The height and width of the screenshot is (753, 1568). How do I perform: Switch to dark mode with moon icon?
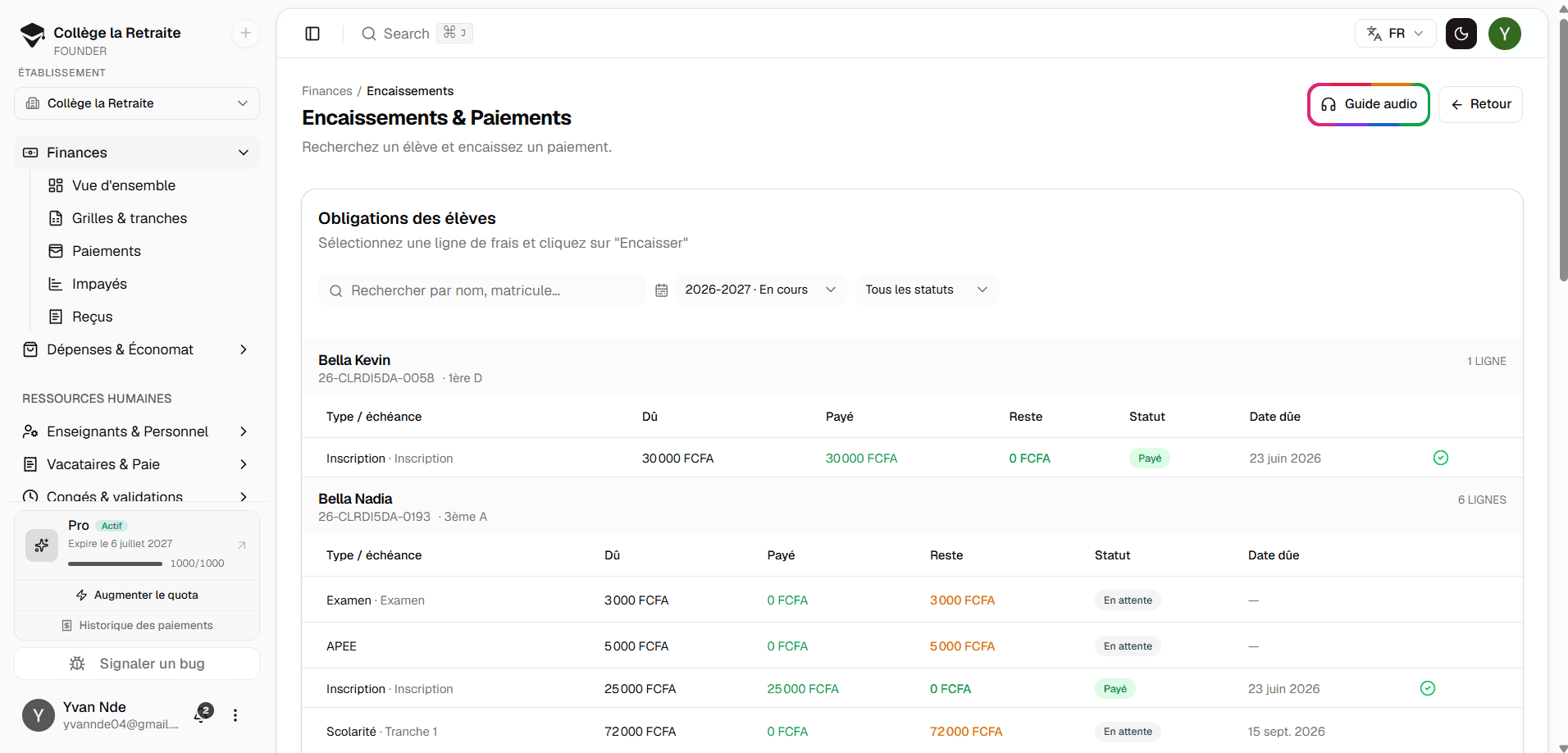click(x=1461, y=34)
